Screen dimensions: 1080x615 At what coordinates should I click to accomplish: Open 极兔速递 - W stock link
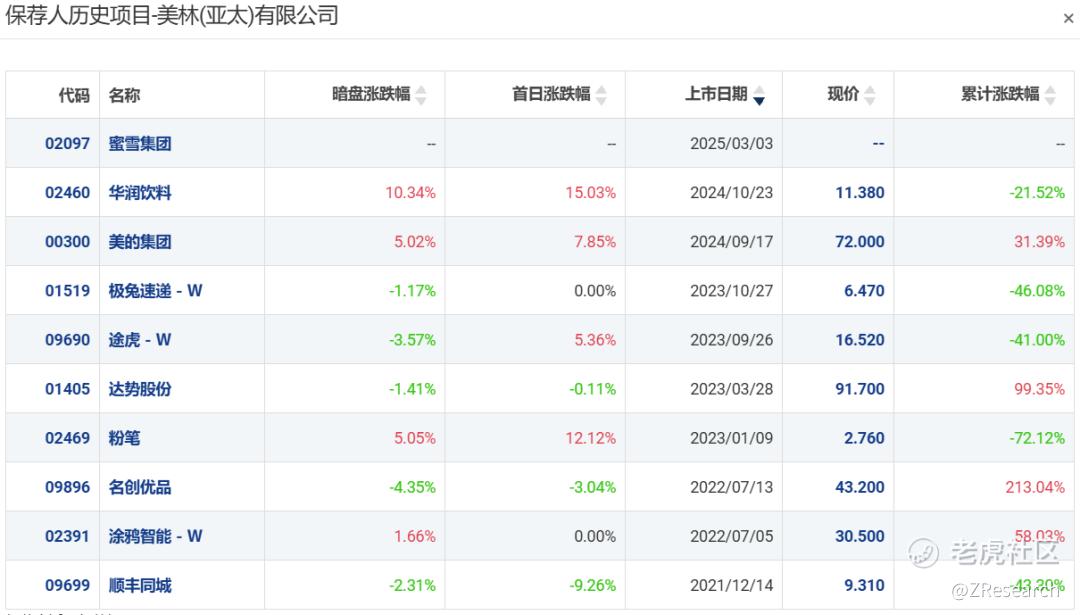coord(156,291)
